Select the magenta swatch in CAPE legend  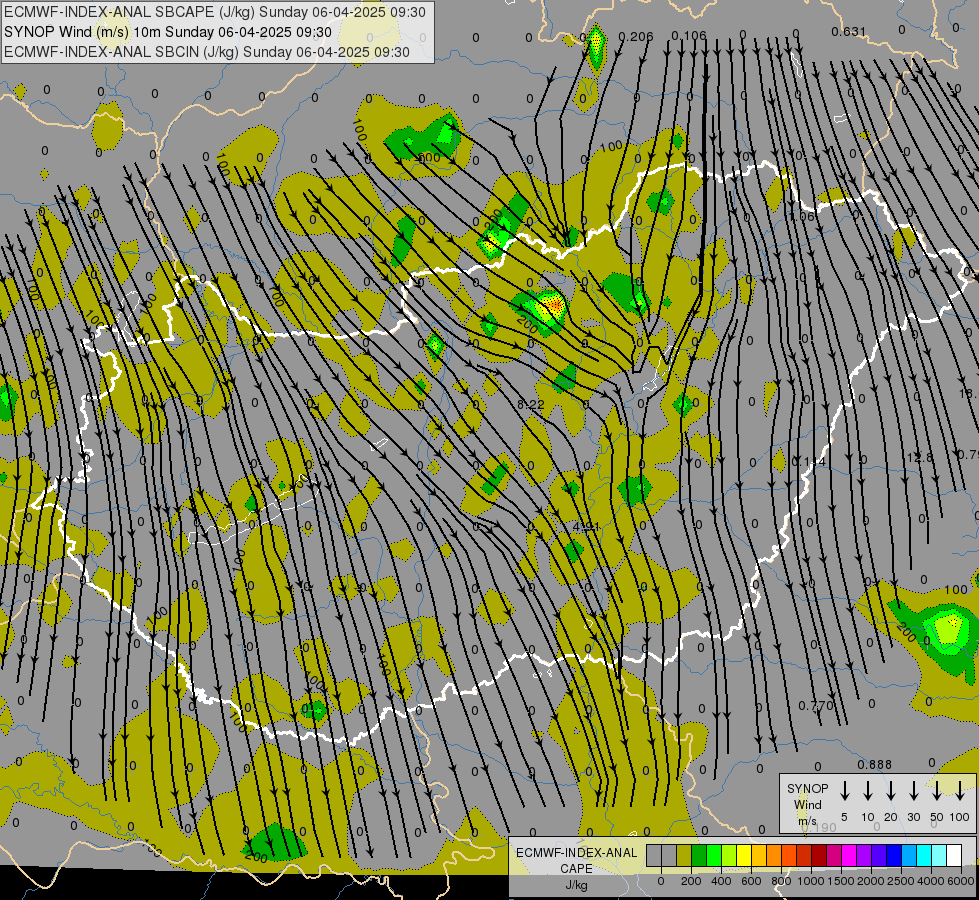849,856
